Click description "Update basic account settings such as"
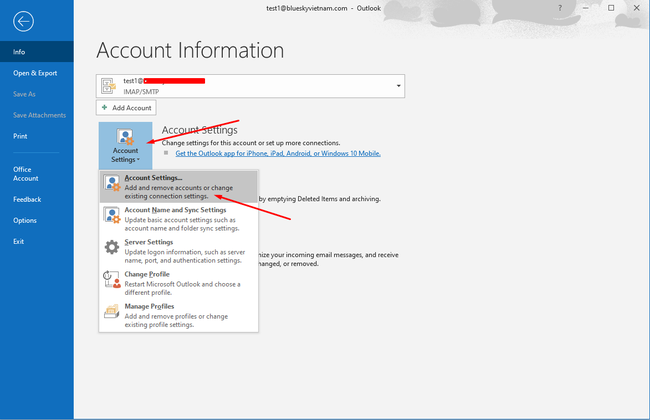Image resolution: width=650 pixels, height=420 pixels. pos(180,220)
